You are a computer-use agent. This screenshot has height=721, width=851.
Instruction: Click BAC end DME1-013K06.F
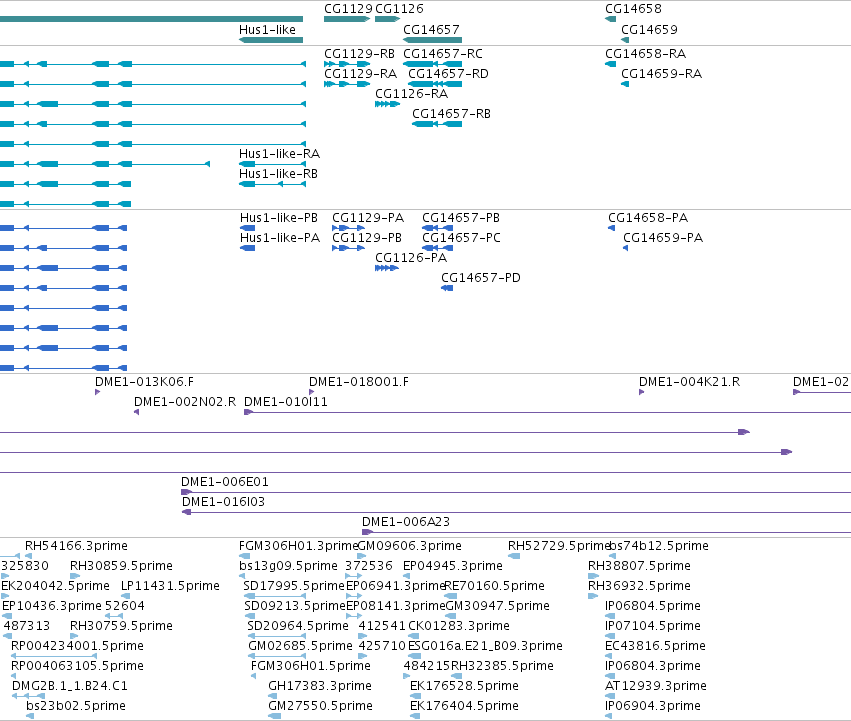pyautogui.click(x=98, y=392)
